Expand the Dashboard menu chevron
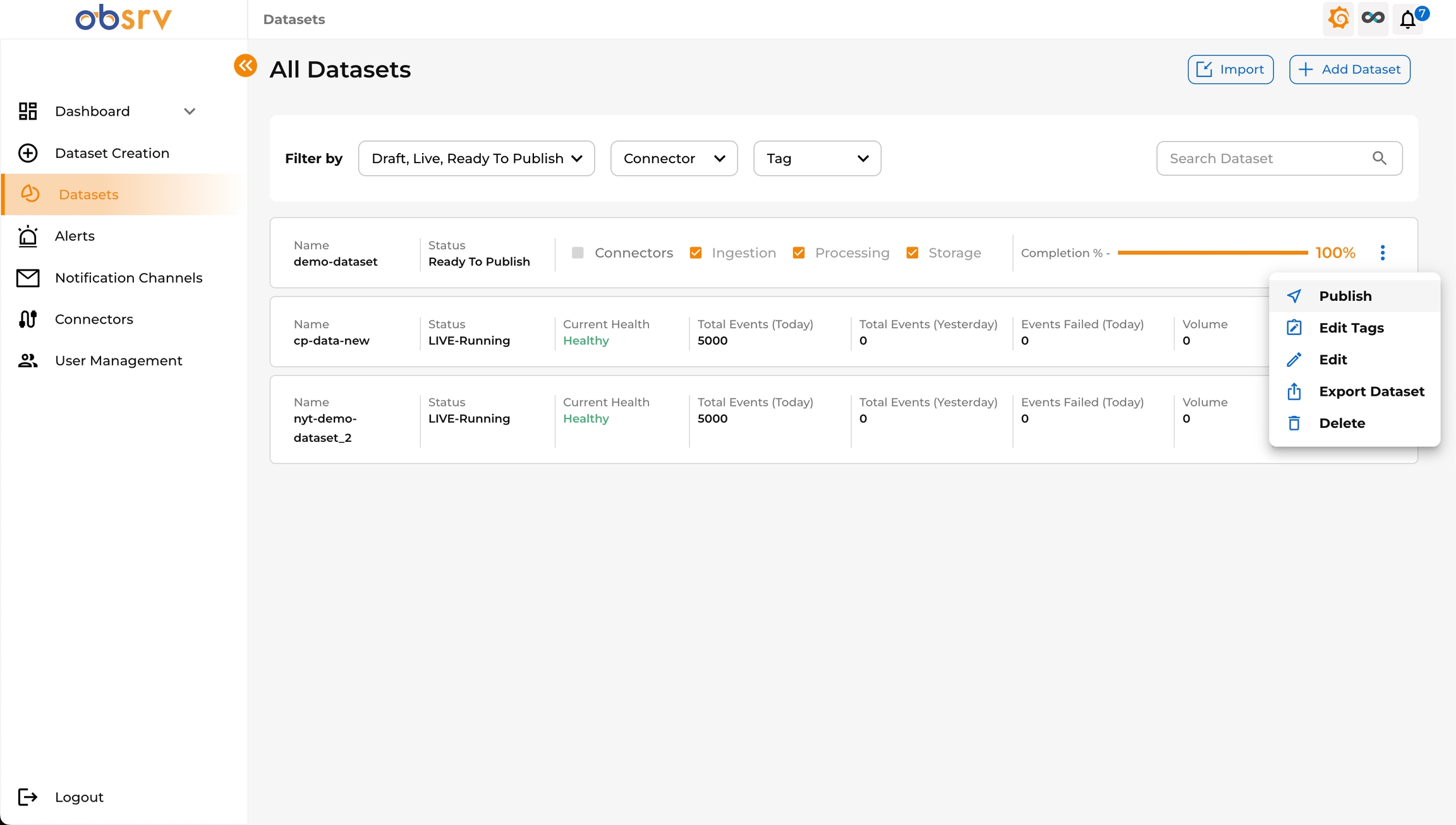This screenshot has width=1456, height=825. [190, 111]
